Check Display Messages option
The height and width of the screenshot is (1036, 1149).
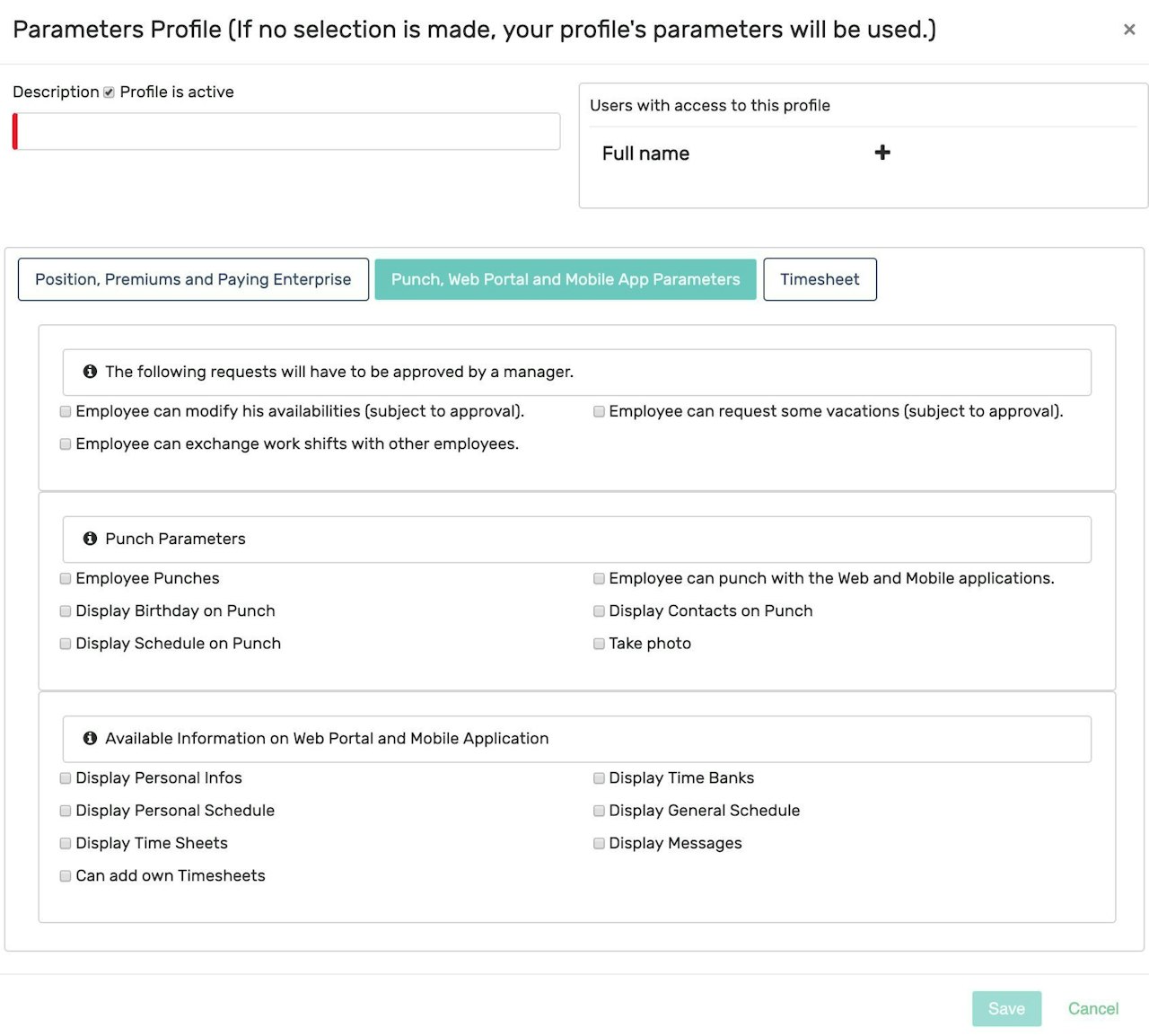tap(599, 844)
